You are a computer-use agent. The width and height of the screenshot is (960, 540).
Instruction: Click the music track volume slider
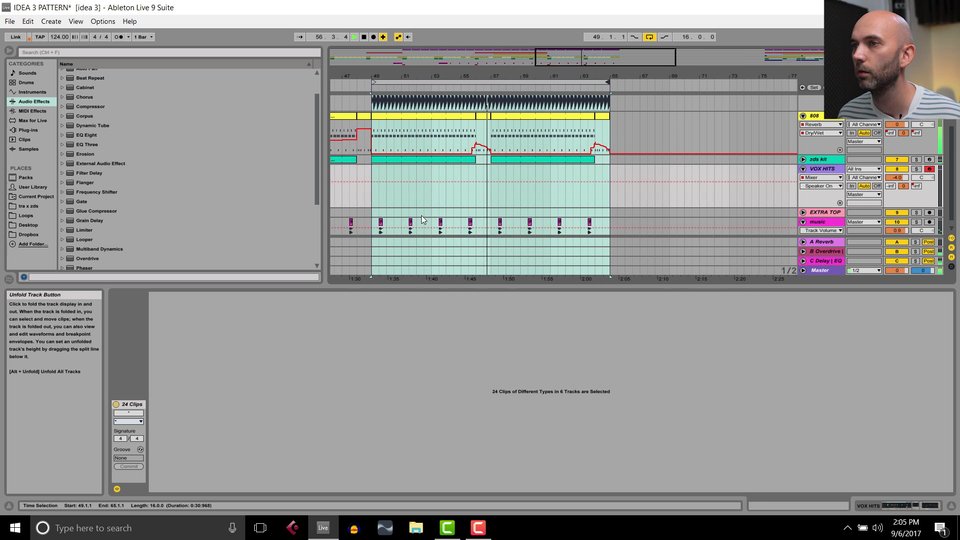tap(897, 231)
